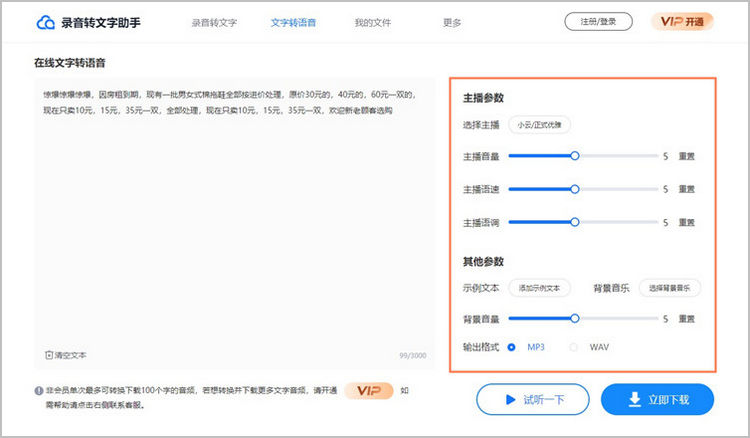The width and height of the screenshot is (750, 438).
Task: Click the 在线文字转语音 heading
Action: 69,63
